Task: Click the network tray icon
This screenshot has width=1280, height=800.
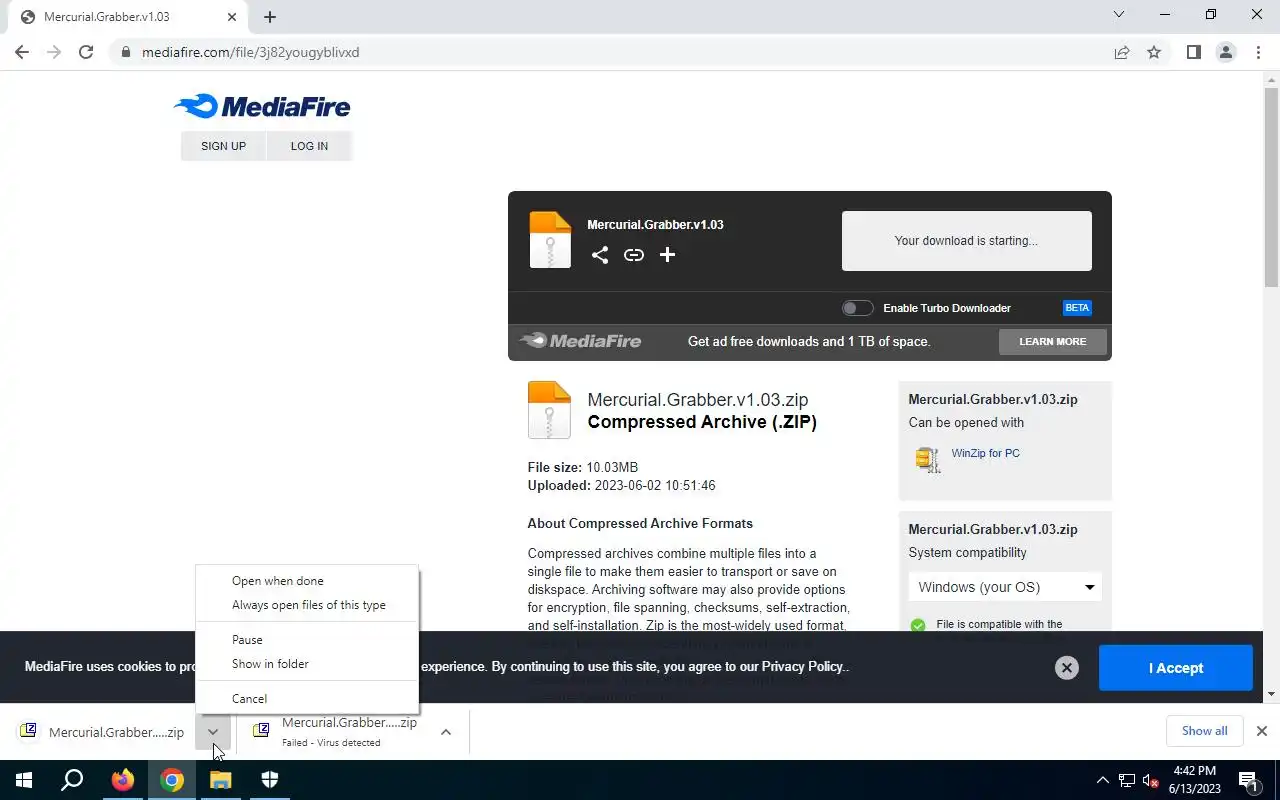Action: 1127,781
